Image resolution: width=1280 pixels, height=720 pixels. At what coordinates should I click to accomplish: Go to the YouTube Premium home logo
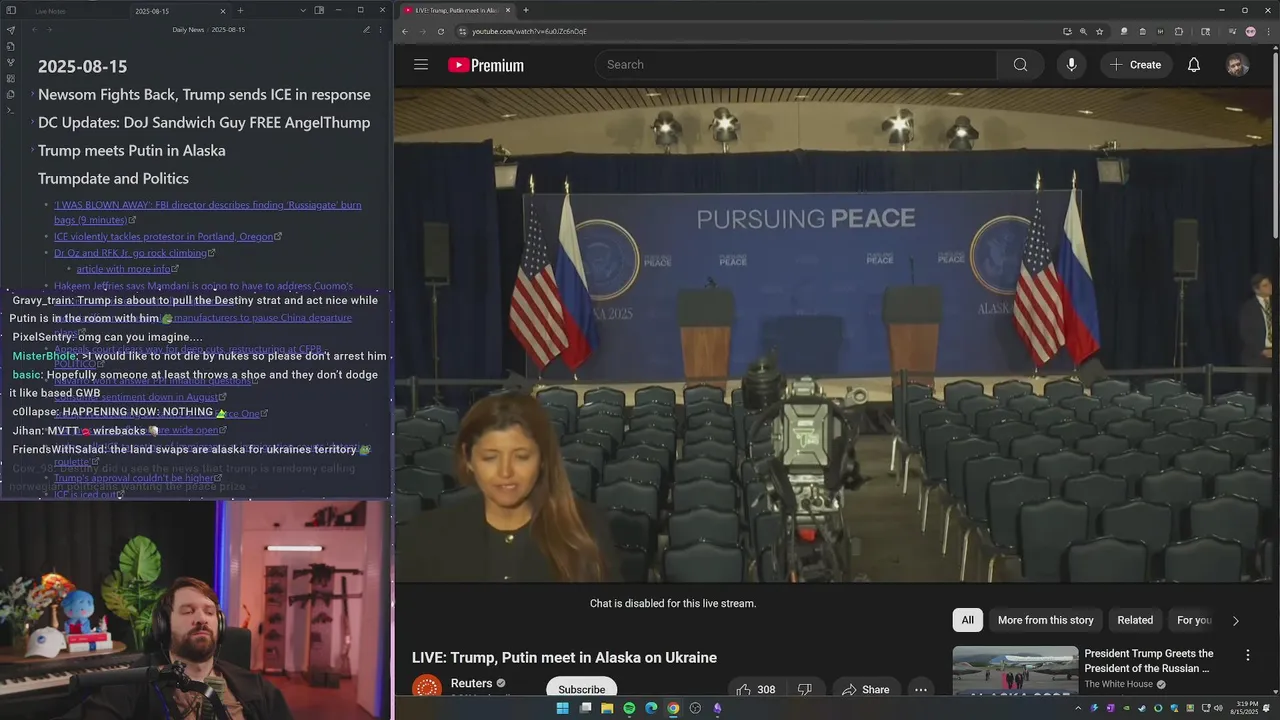(x=486, y=65)
